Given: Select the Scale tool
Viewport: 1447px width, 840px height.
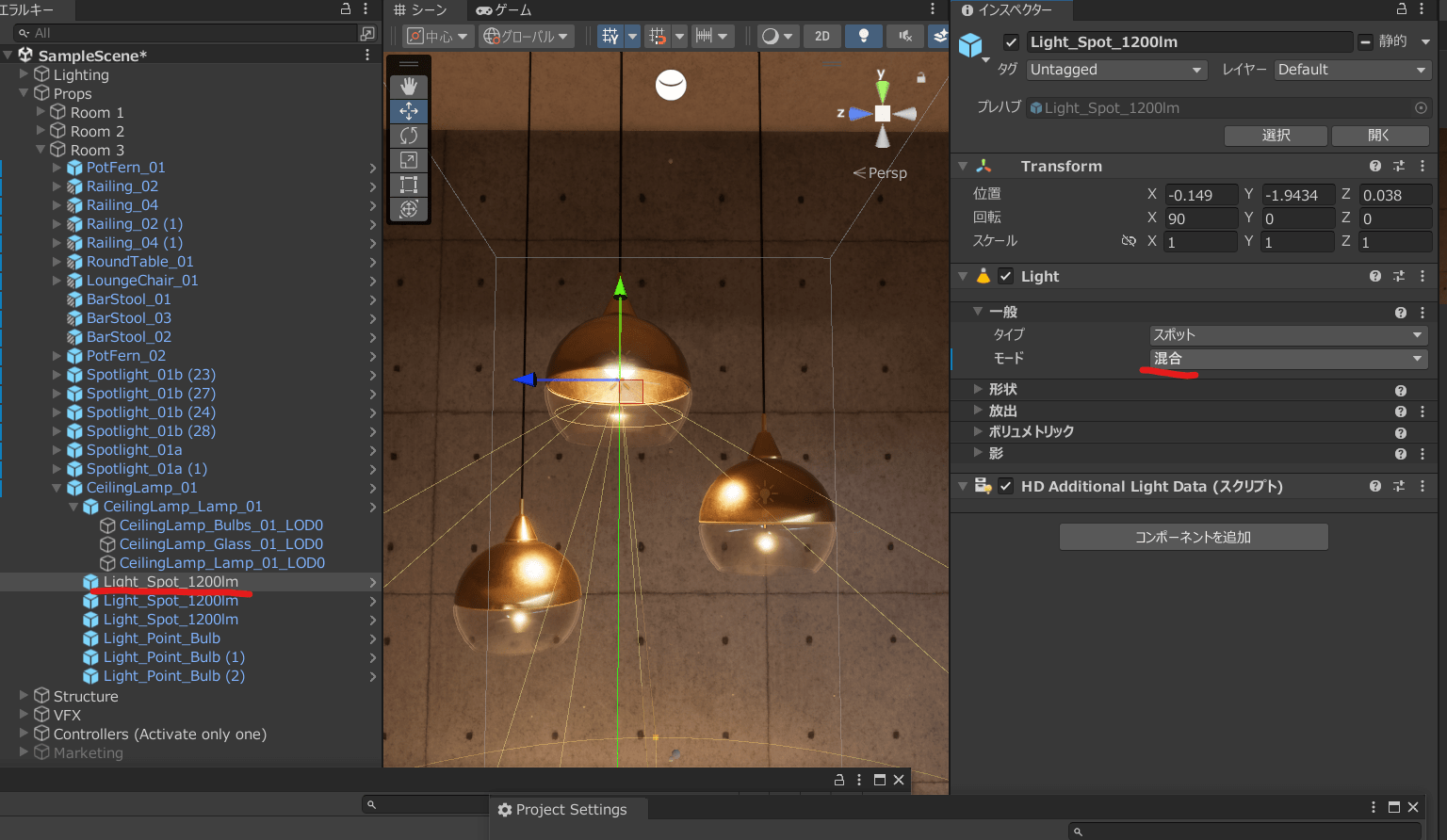Looking at the screenshot, I should 409,160.
